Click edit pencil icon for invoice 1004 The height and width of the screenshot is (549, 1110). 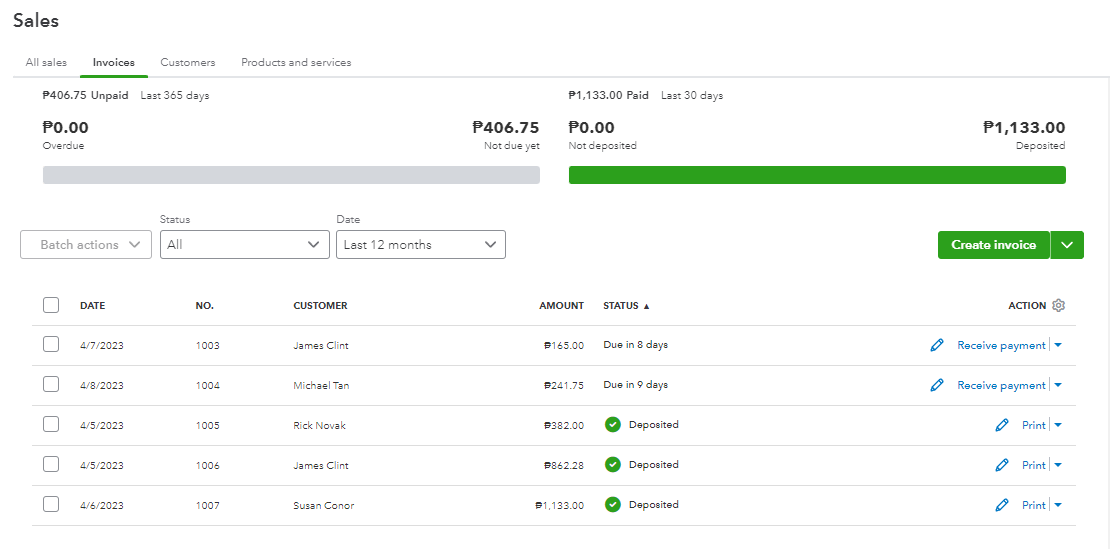click(937, 385)
